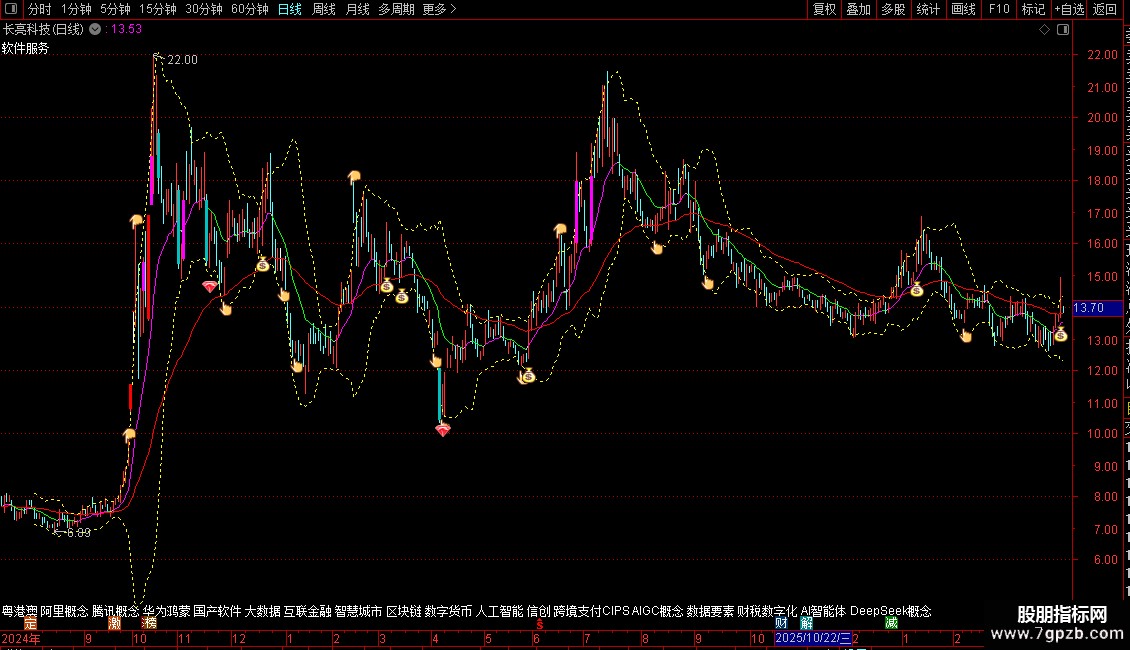The image size is (1130, 650).
Task: Select the 30分钟 period tab
Action: click(x=204, y=9)
